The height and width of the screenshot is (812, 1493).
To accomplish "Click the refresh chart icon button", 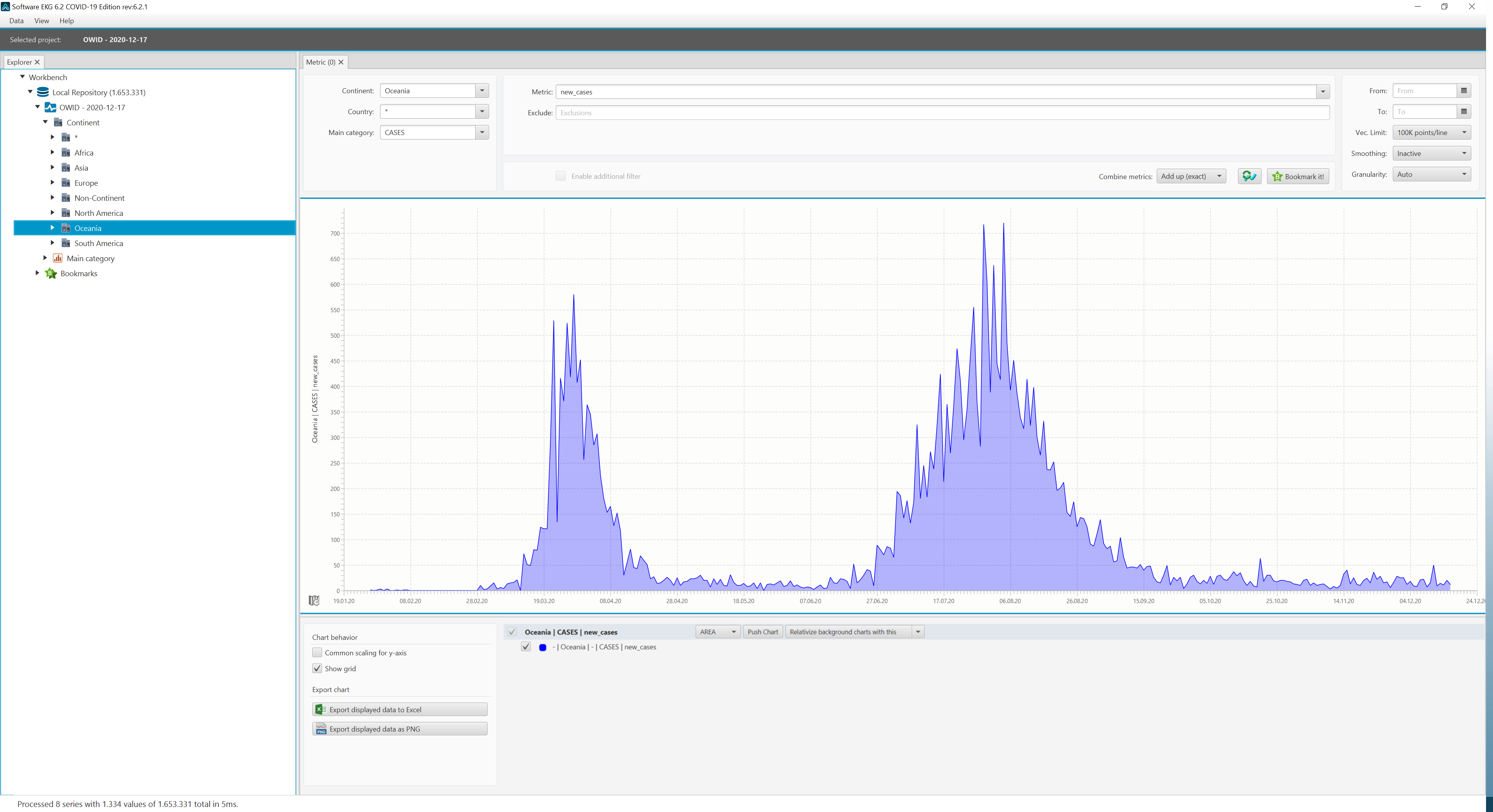I will [1249, 176].
